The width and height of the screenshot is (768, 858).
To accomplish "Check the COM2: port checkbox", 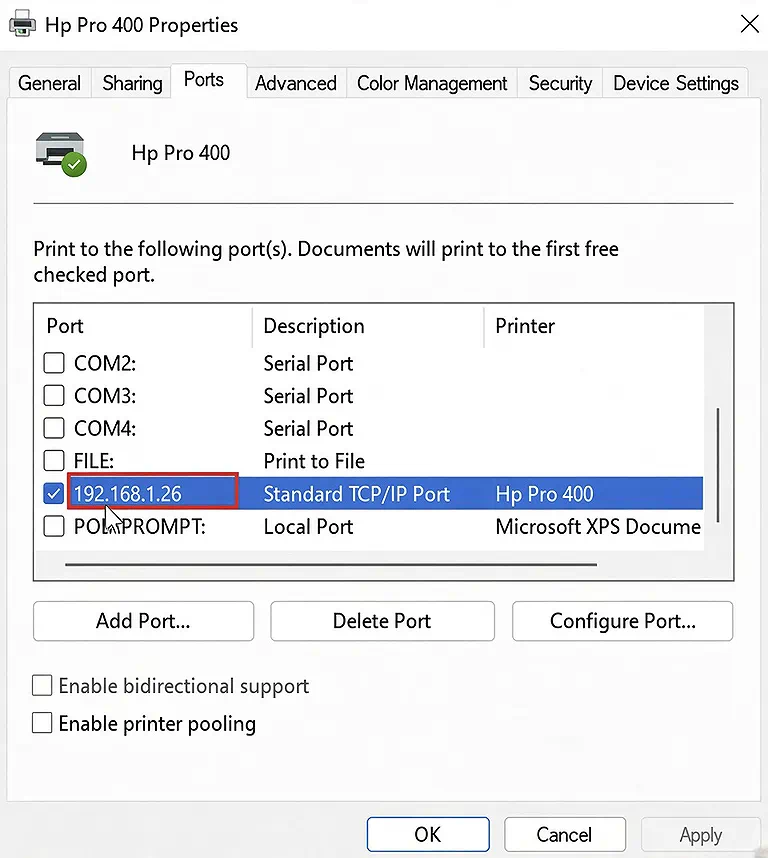I will (54, 363).
